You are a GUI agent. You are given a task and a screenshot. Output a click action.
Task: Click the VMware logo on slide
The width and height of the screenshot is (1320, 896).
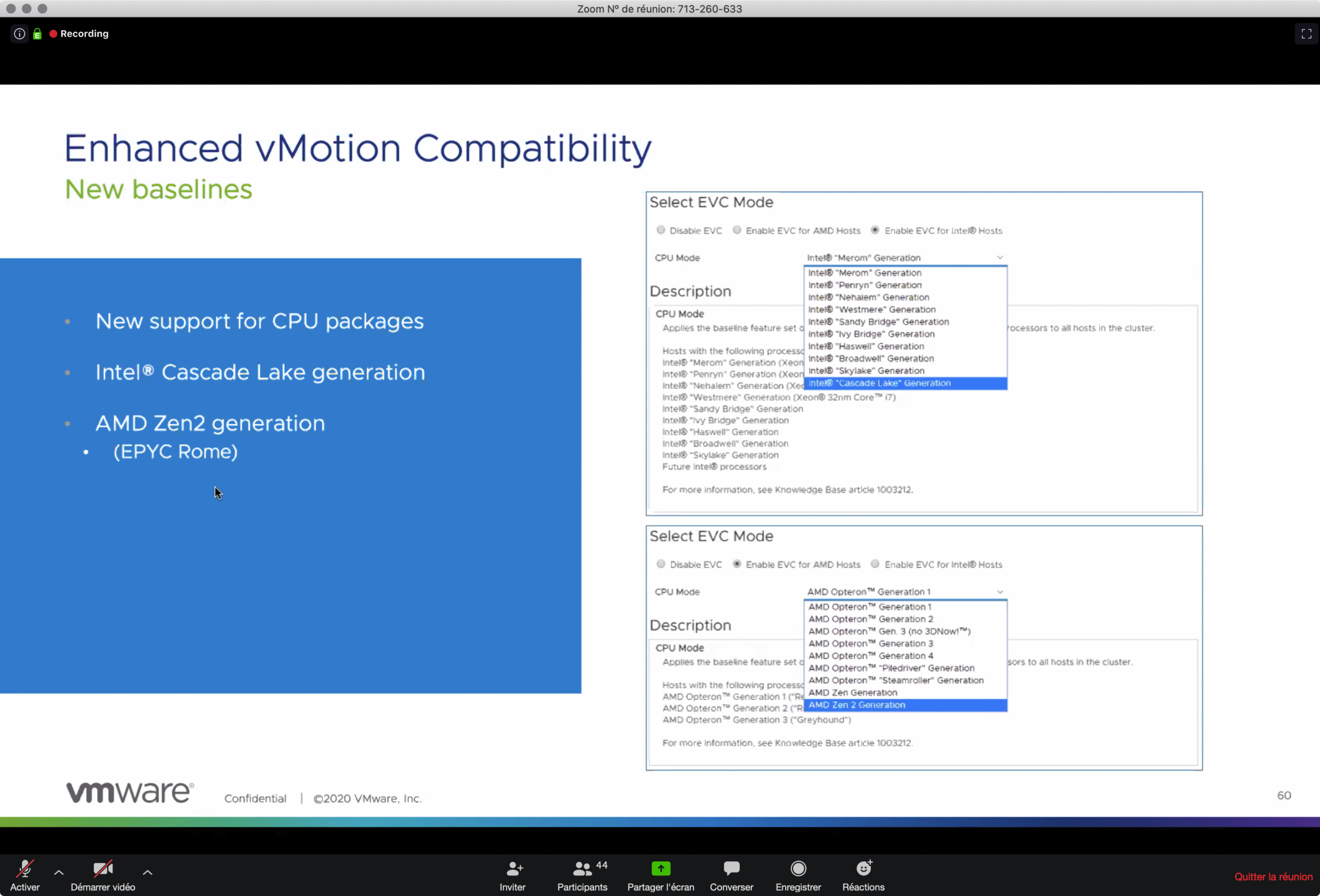point(130,792)
